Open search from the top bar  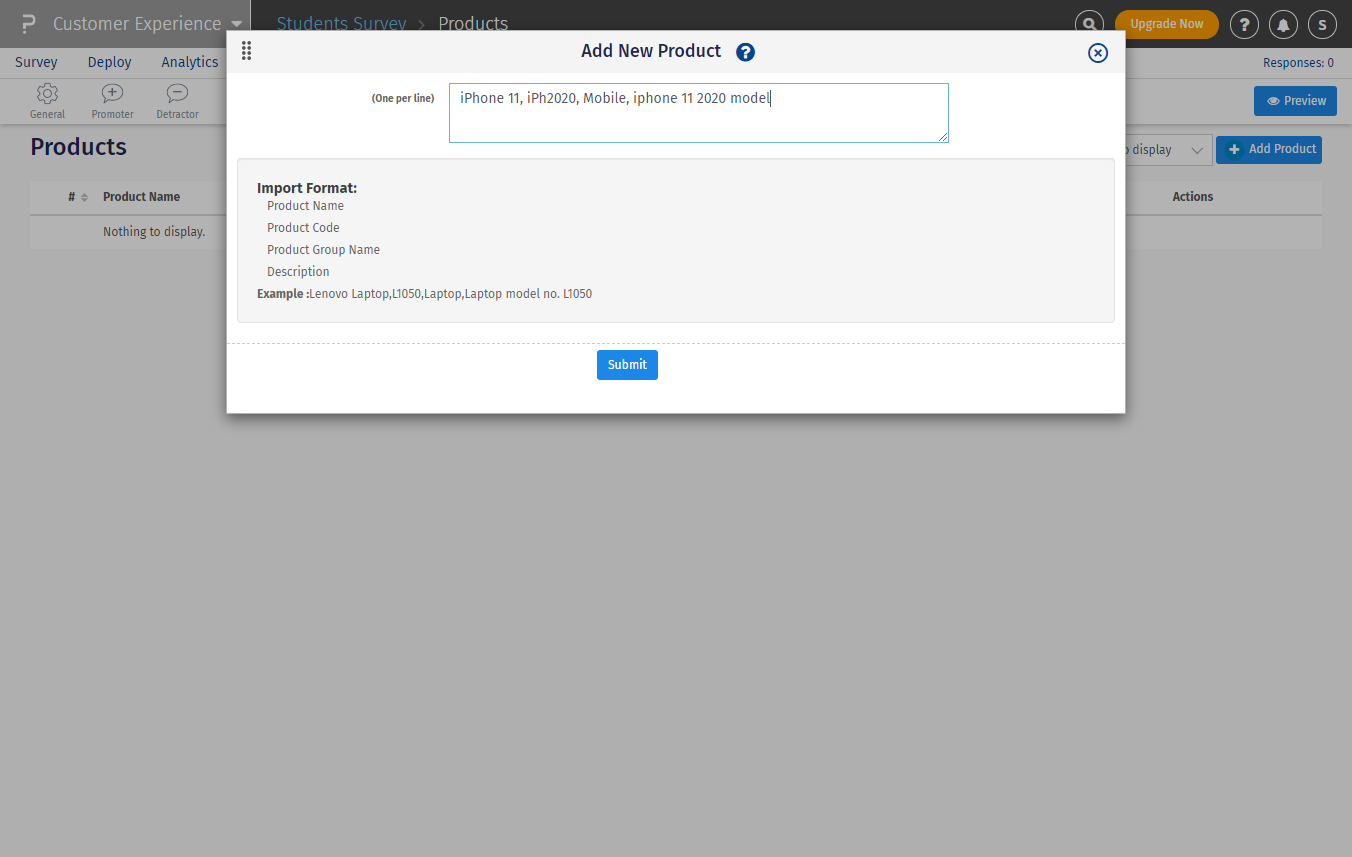[x=1089, y=23]
